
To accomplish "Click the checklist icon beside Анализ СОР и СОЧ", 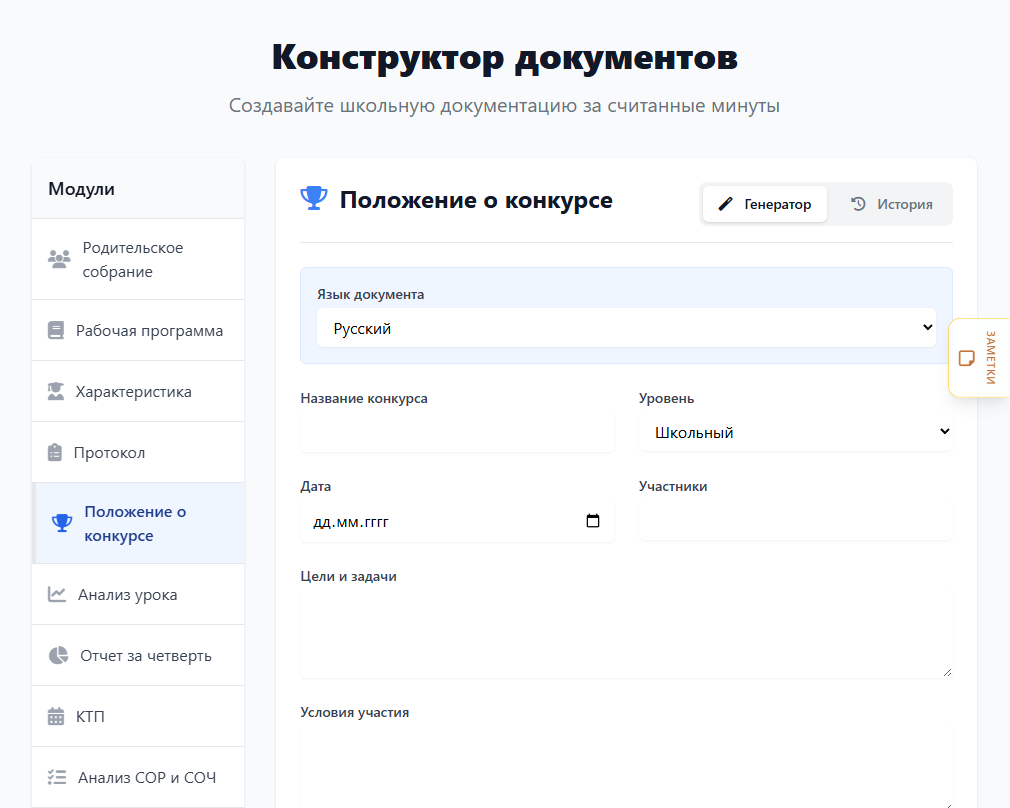I will coord(57,777).
